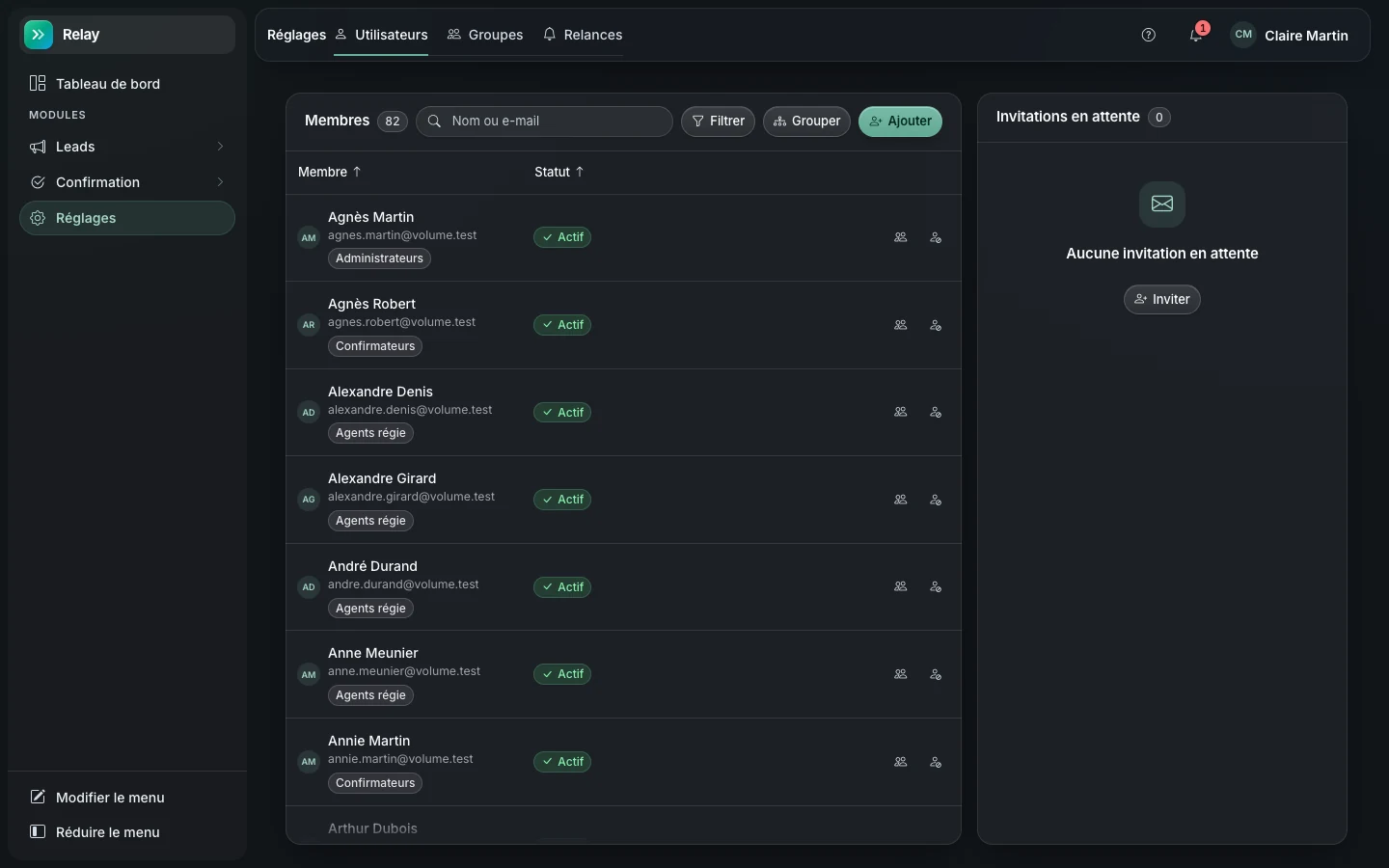Click the Confirmateurs tag on Annie Martin
The image size is (1389, 868).
pyautogui.click(x=375, y=783)
